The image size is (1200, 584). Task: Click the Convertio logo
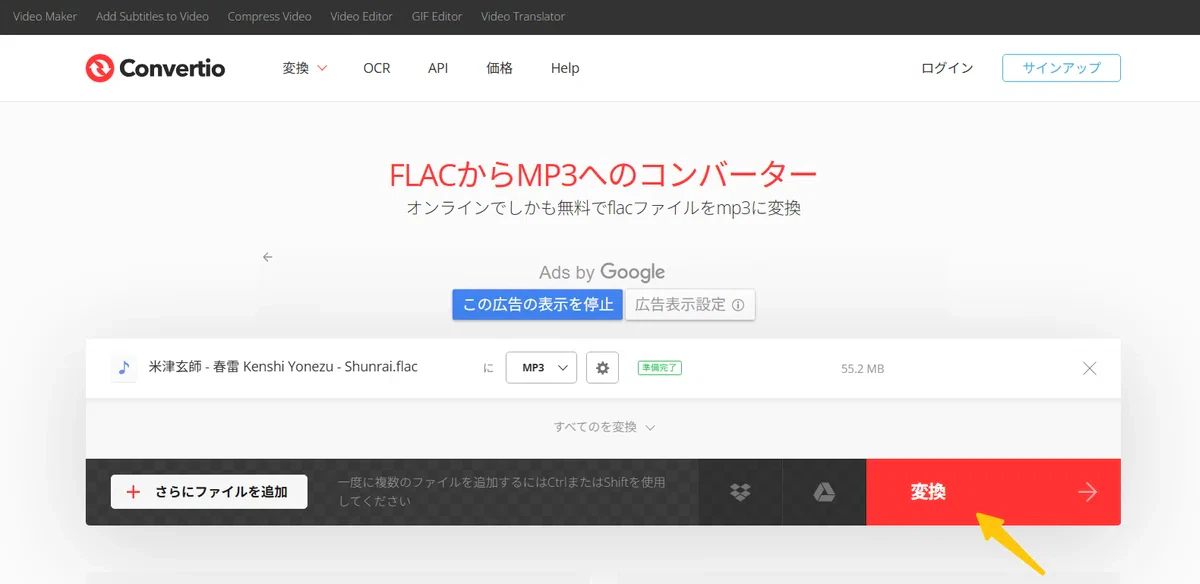(x=155, y=68)
